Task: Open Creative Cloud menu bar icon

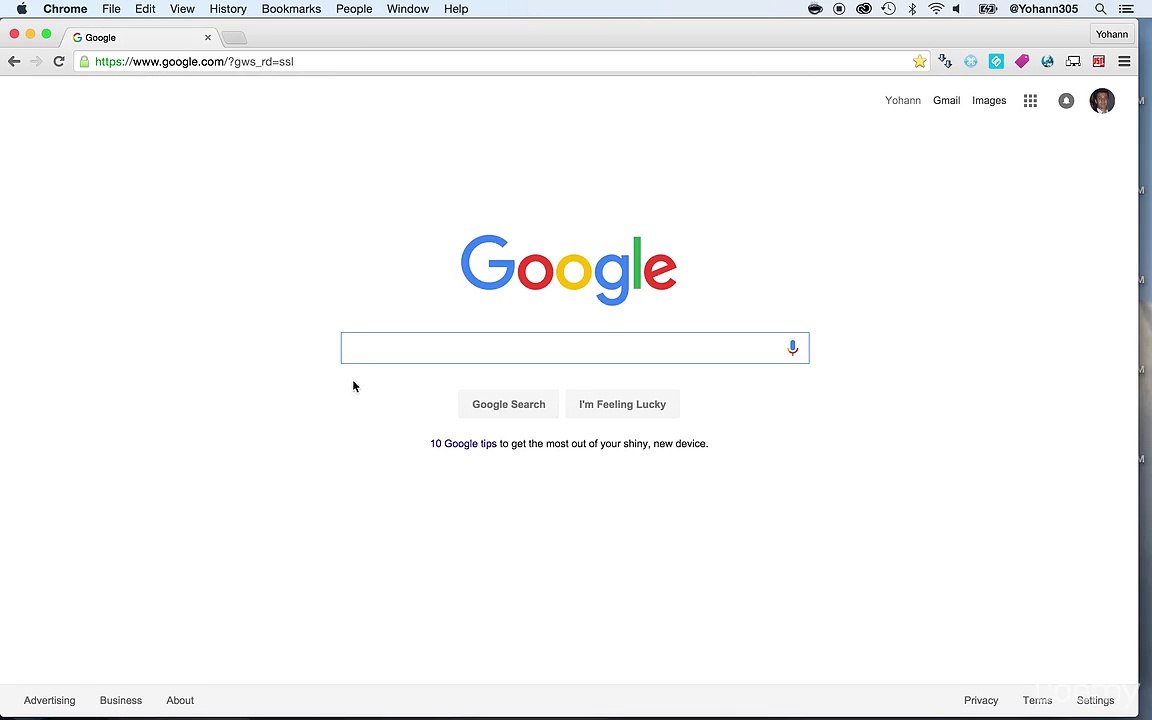Action: tap(864, 9)
